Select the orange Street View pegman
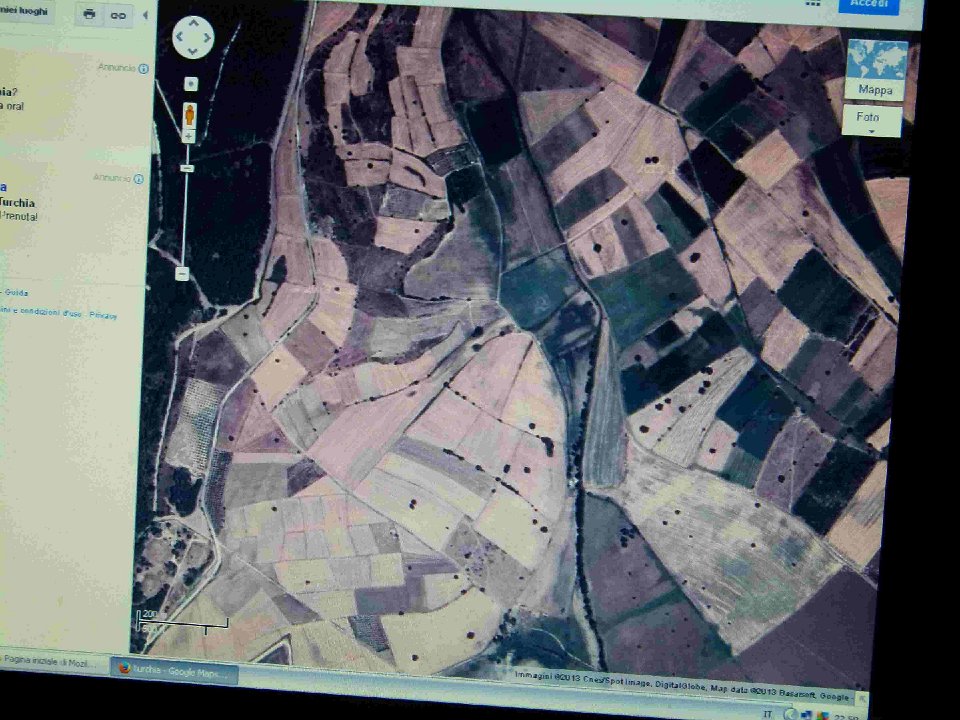 coord(189,114)
